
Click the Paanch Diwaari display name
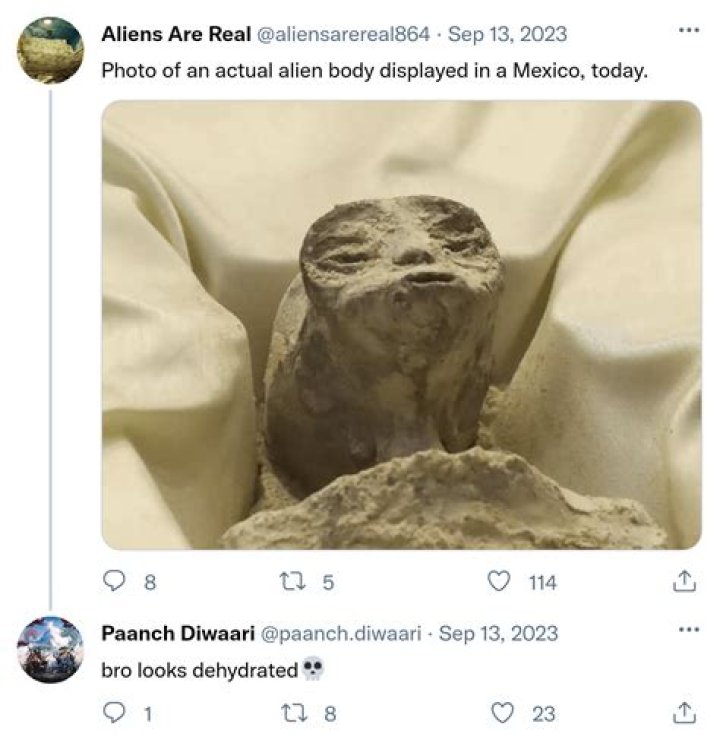[177, 633]
